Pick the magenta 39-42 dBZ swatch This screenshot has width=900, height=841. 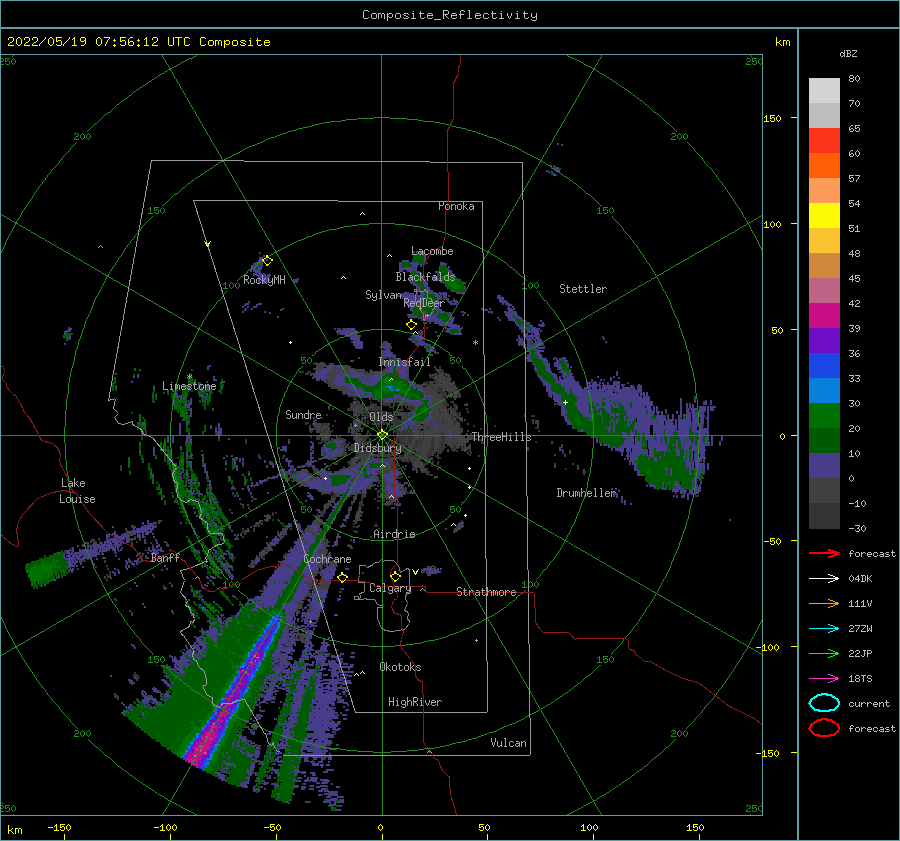(824, 316)
